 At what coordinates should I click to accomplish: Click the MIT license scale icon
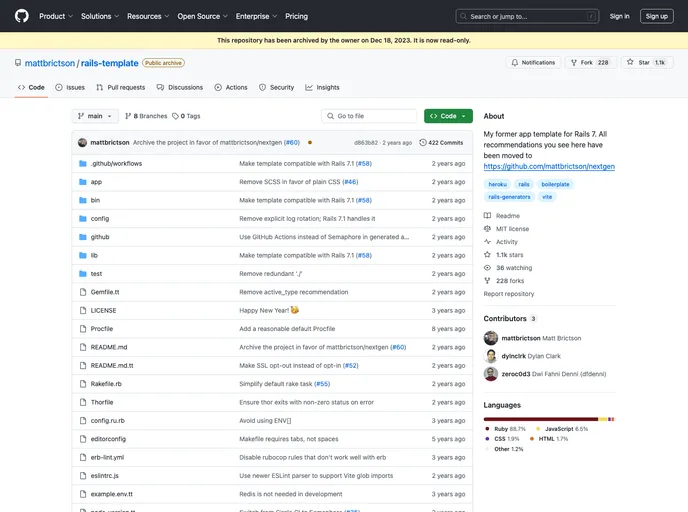[487, 229]
